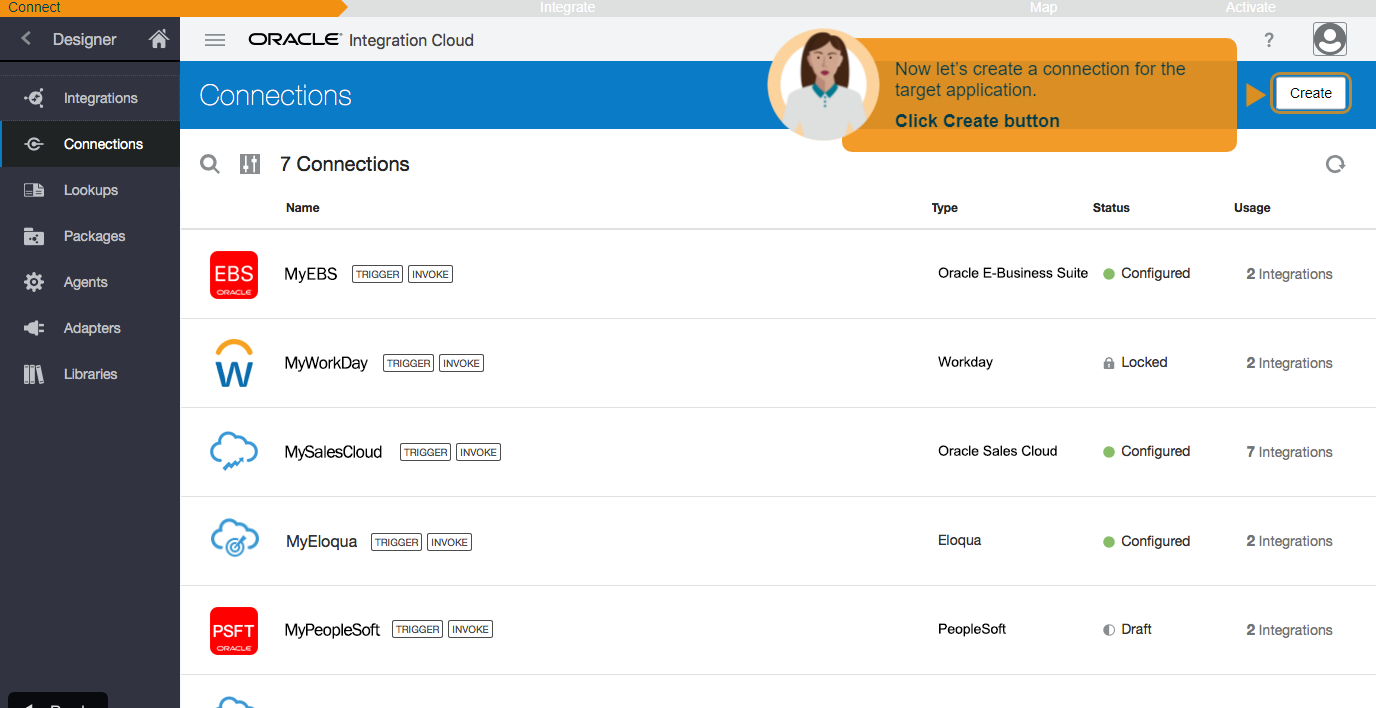Open the MyPeopleSoft connection

(x=332, y=630)
